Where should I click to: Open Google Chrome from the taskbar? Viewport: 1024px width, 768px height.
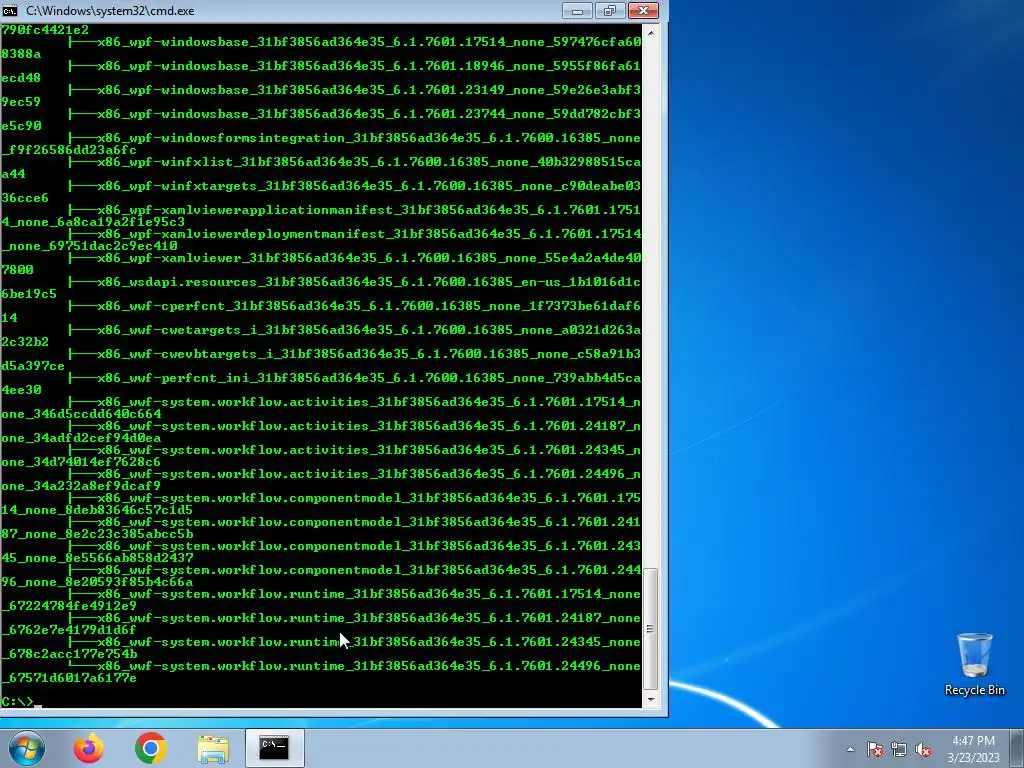pos(151,748)
